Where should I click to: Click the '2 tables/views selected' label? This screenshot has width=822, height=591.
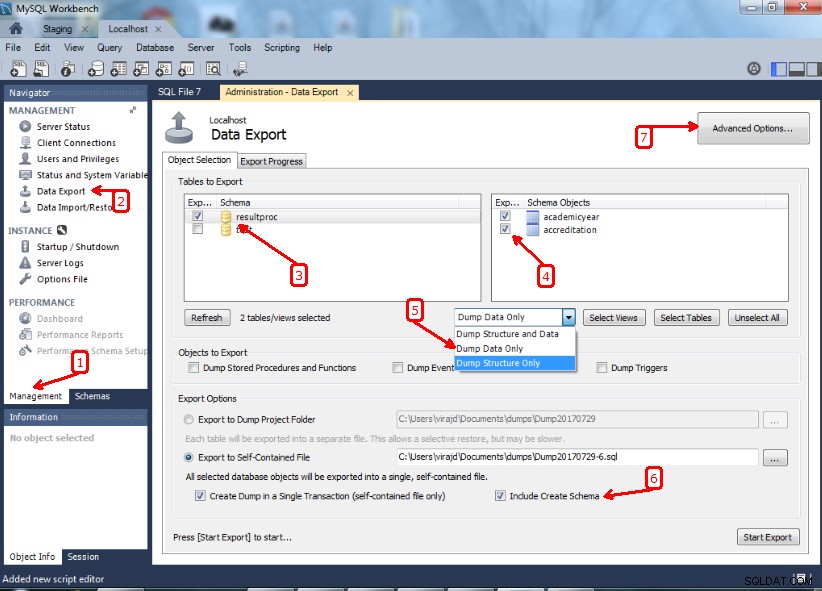click(x=285, y=318)
